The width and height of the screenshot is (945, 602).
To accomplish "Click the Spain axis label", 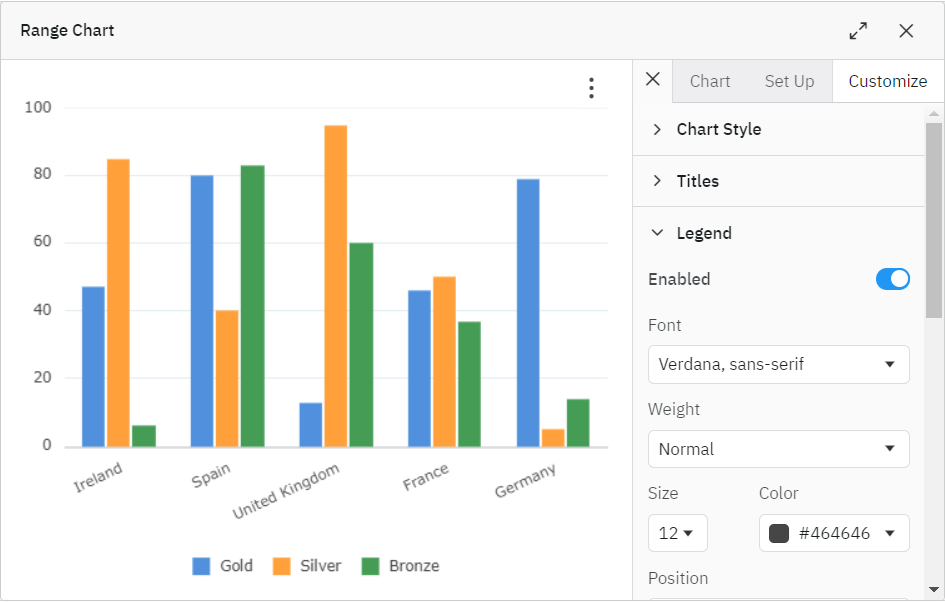I will coord(211,475).
